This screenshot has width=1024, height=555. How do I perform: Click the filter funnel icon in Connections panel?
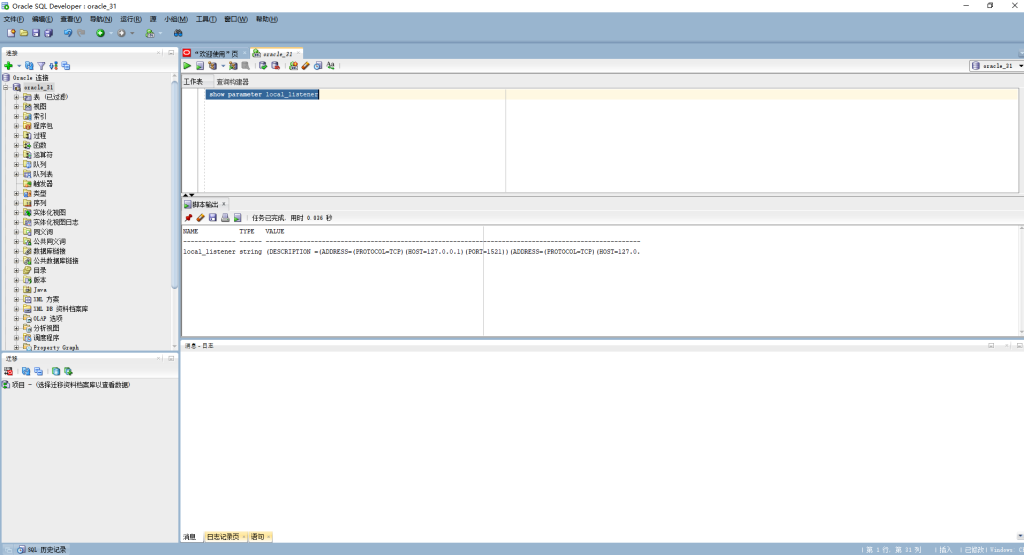coord(42,65)
